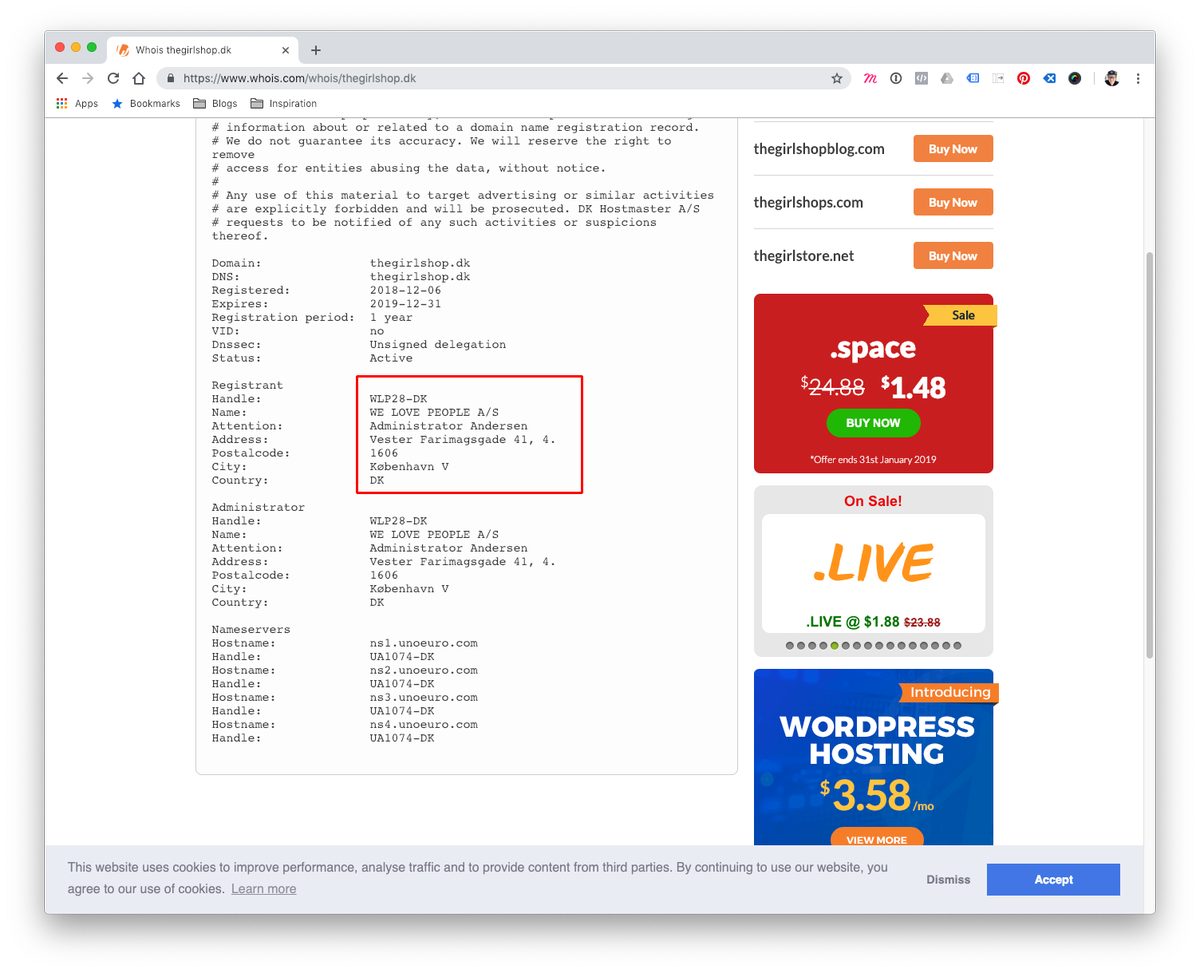The width and height of the screenshot is (1200, 973).
Task: Buy thegirlshops.com domain
Action: (x=953, y=202)
